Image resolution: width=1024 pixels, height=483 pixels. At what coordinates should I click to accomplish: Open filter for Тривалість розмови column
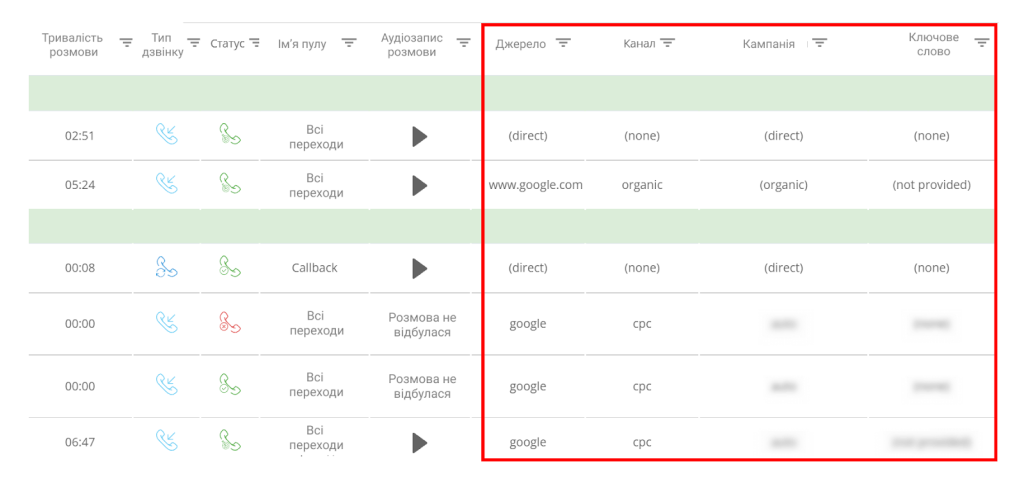pyautogui.click(x=126, y=44)
